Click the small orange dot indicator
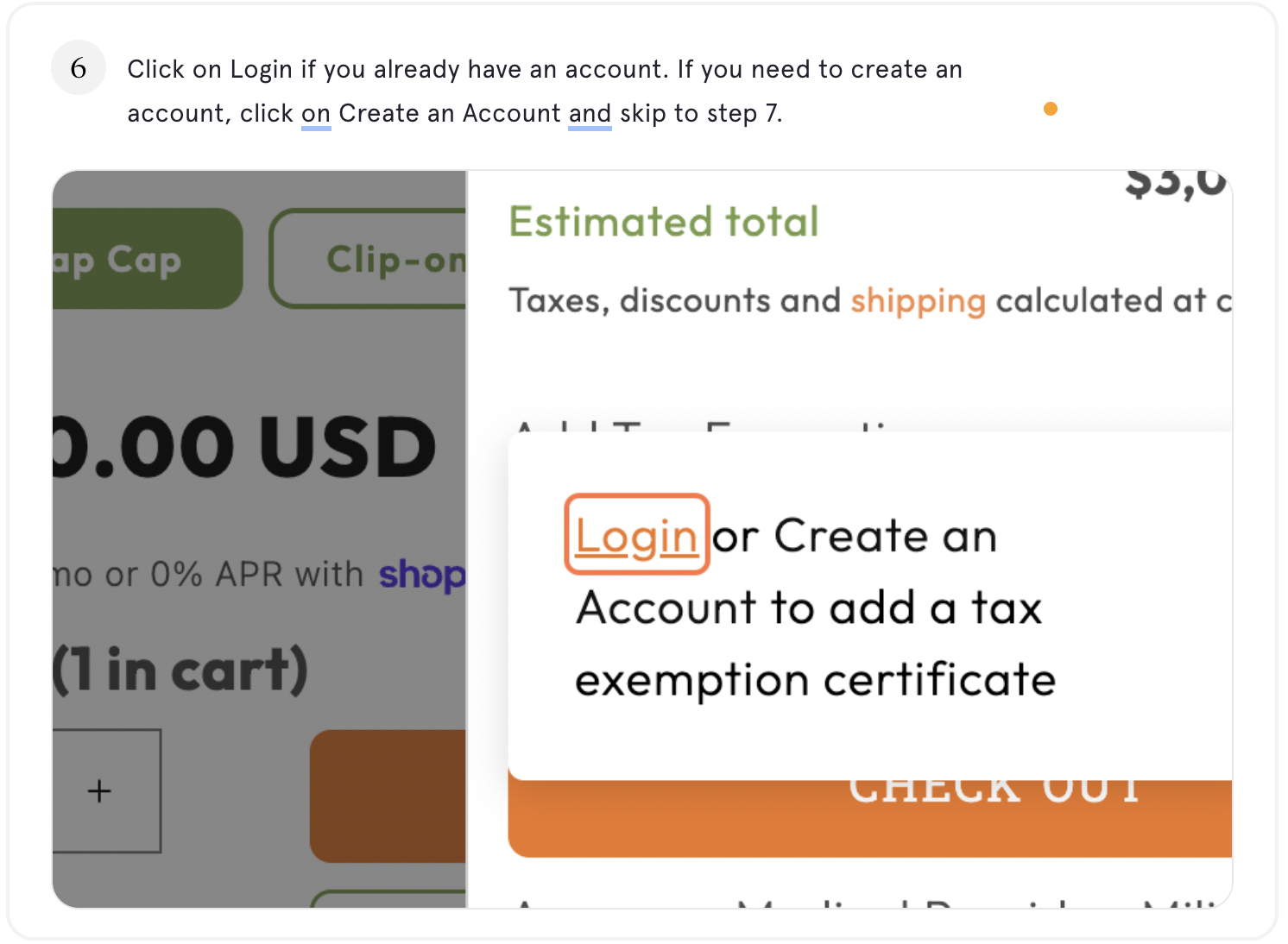The image size is (1288, 944). click(x=1050, y=109)
